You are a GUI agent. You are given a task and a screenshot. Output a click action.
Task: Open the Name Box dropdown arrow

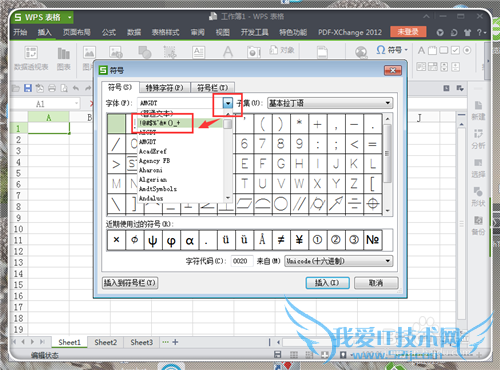click(x=76, y=104)
